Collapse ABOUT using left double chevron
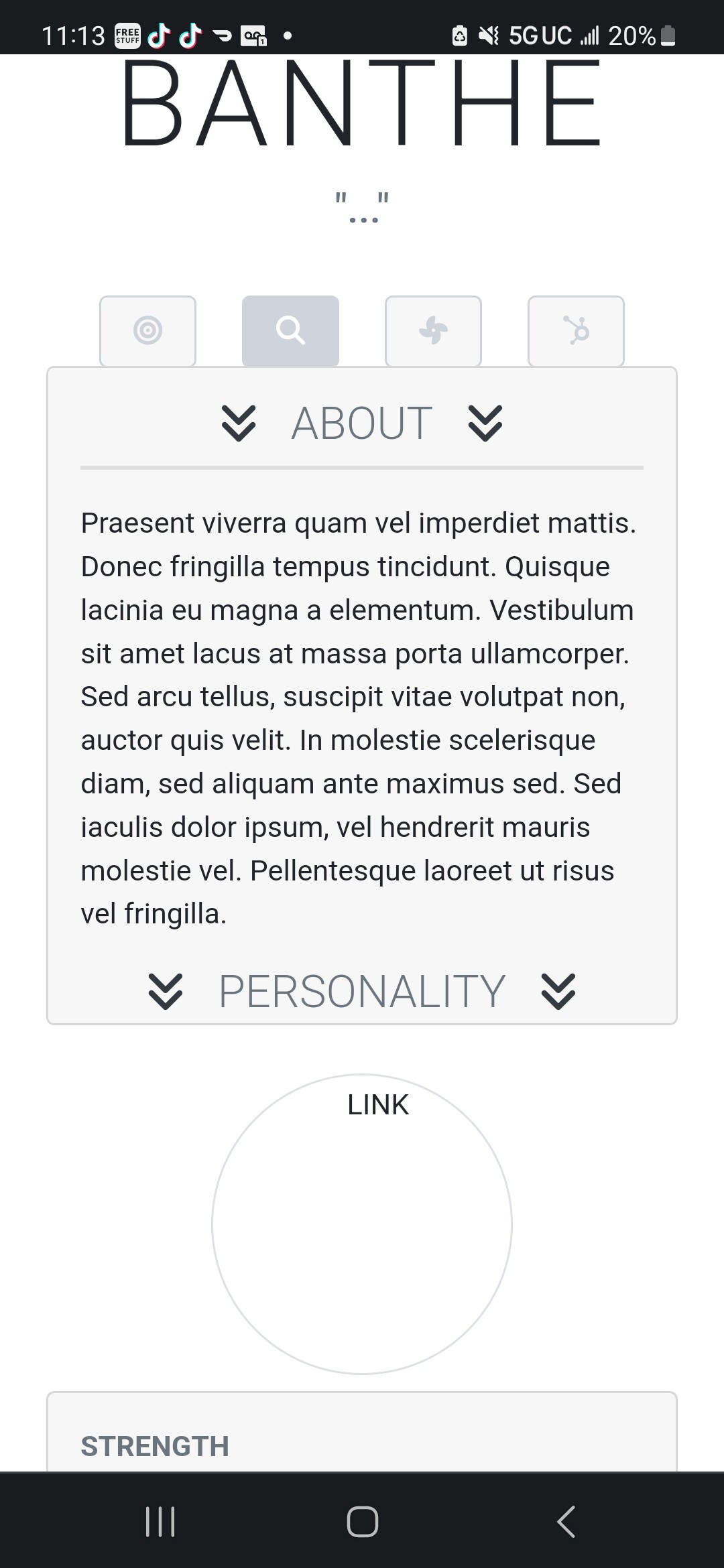Image resolution: width=724 pixels, height=1568 pixels. tap(239, 423)
